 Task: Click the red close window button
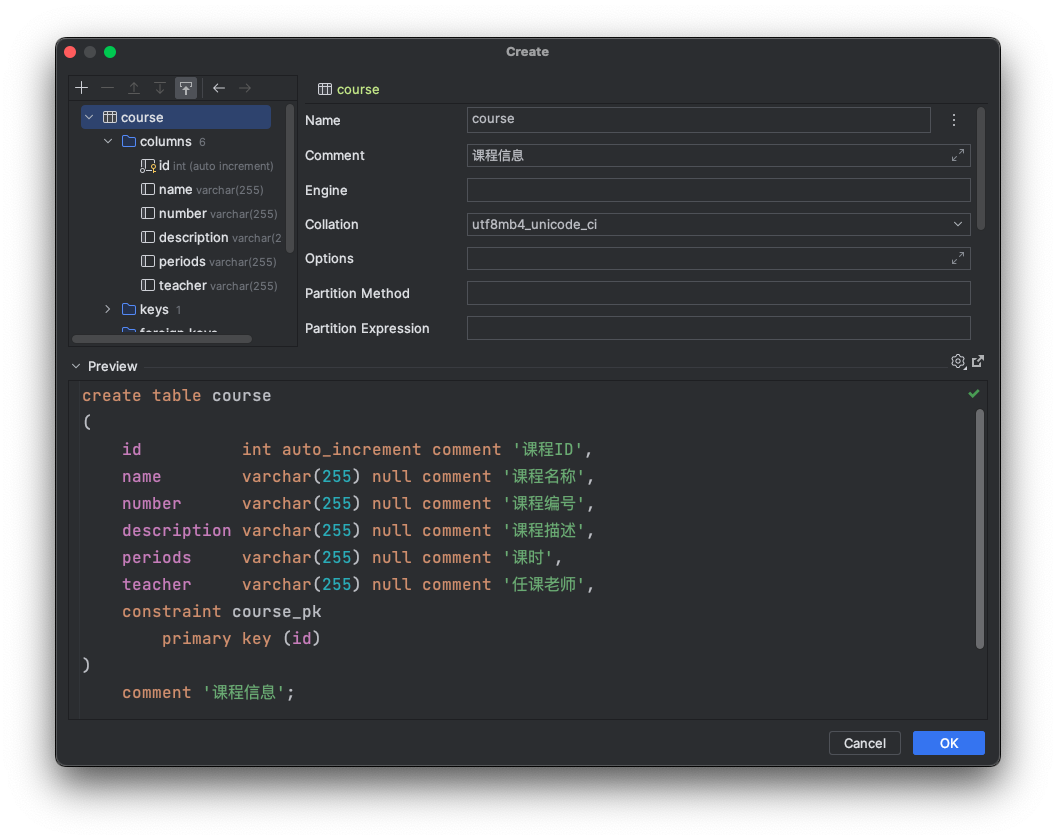pos(70,52)
